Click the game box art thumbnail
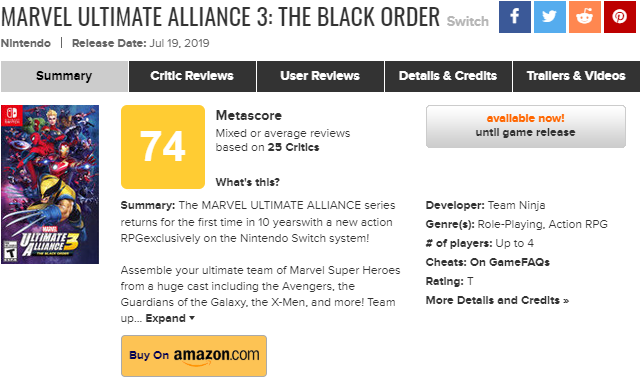Image resolution: width=641 pixels, height=378 pixels. (x=50, y=184)
